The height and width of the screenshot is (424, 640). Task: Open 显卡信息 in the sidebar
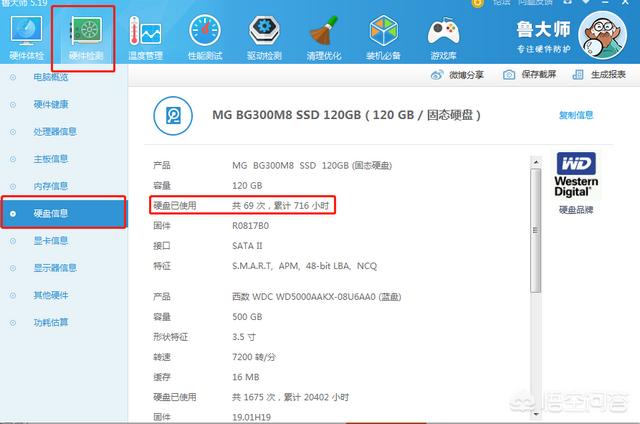point(51,241)
